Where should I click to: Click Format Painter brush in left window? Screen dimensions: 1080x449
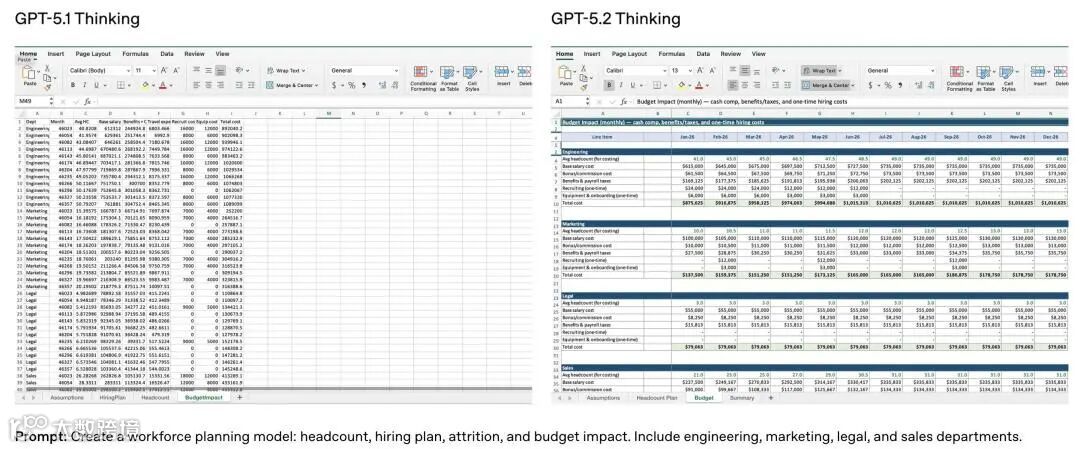coord(48,87)
